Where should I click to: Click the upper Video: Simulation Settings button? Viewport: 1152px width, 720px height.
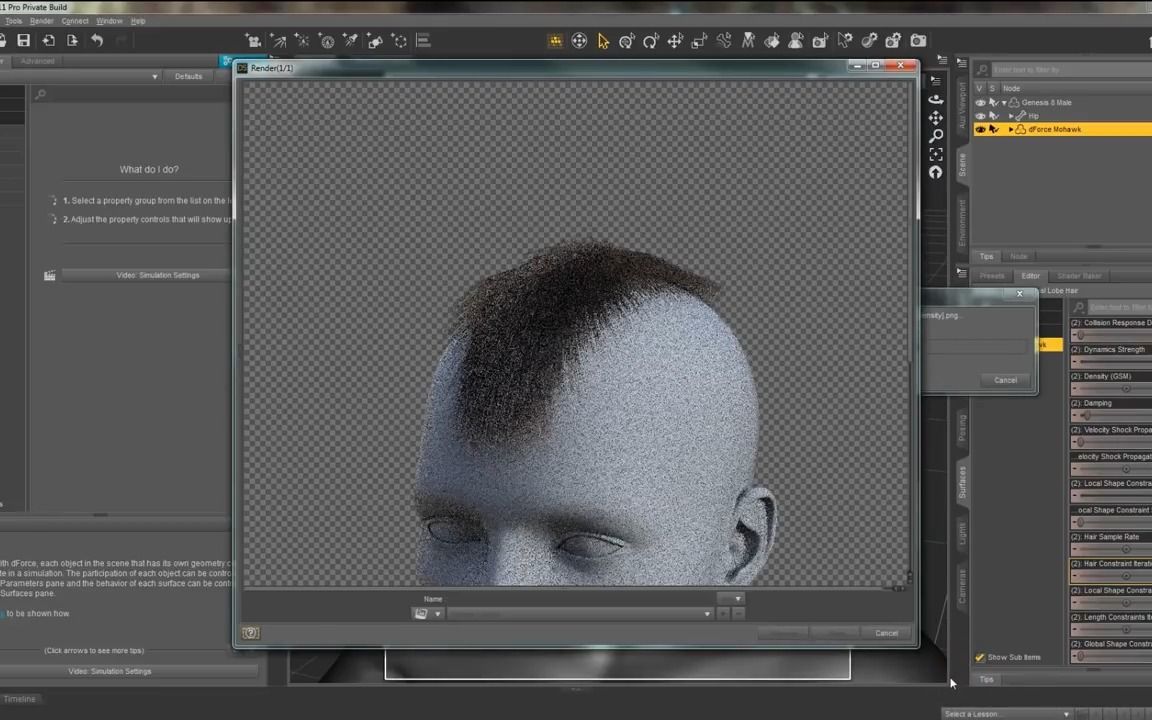tap(157, 276)
